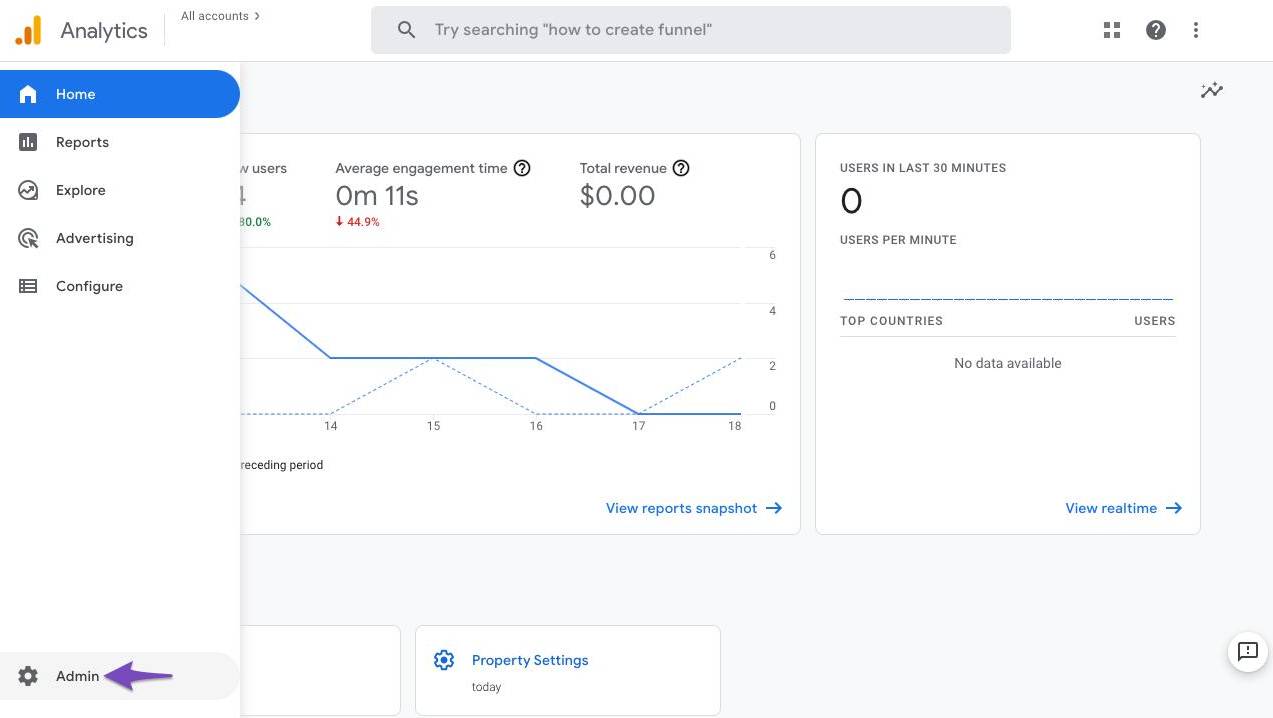Open the Reports section in the sidebar
This screenshot has height=718, width=1273.
pos(82,141)
